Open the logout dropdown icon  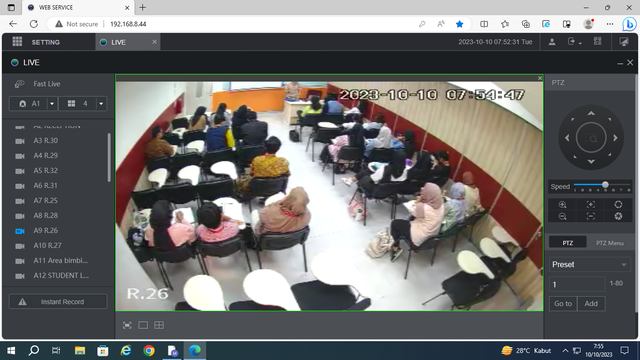(x=574, y=42)
